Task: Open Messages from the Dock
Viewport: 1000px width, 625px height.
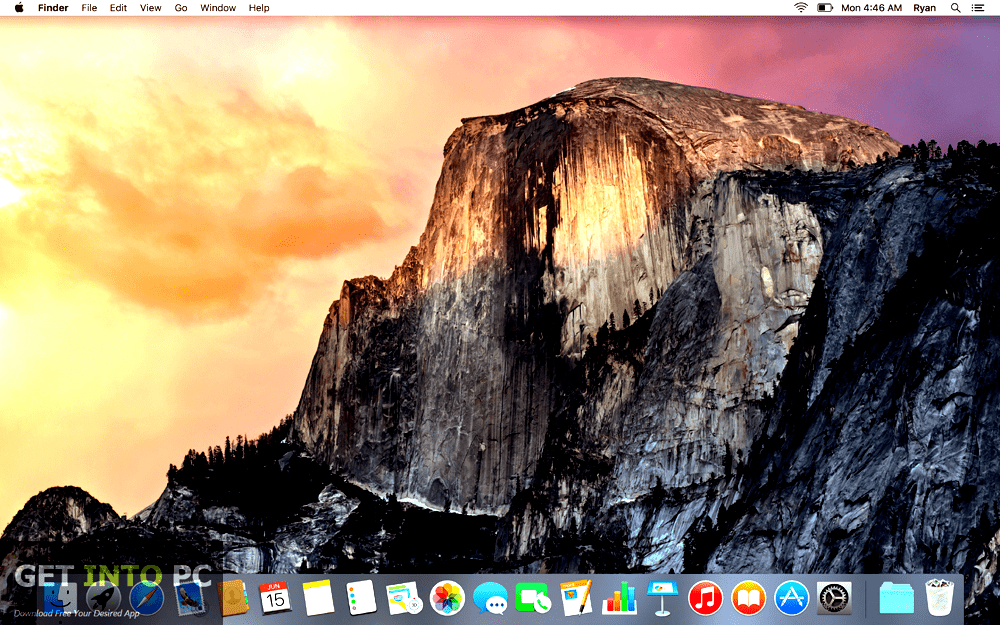Action: [491, 598]
